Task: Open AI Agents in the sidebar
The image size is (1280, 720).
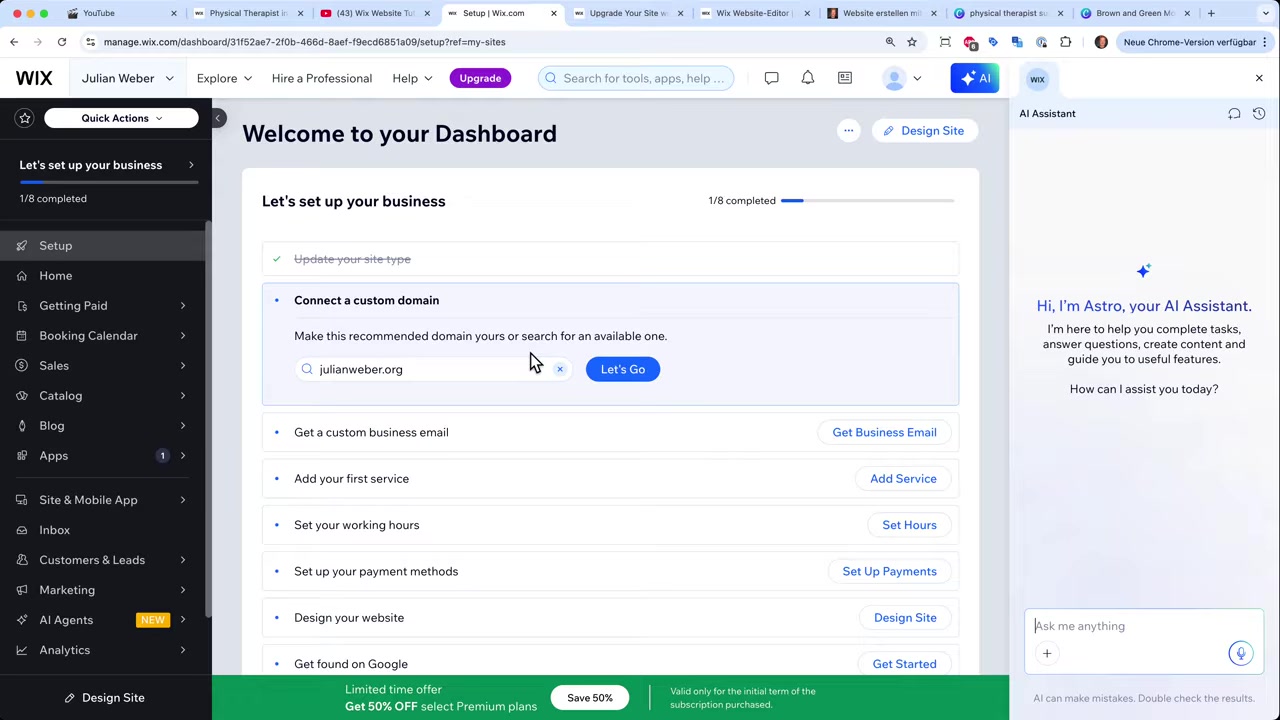Action: (x=101, y=620)
